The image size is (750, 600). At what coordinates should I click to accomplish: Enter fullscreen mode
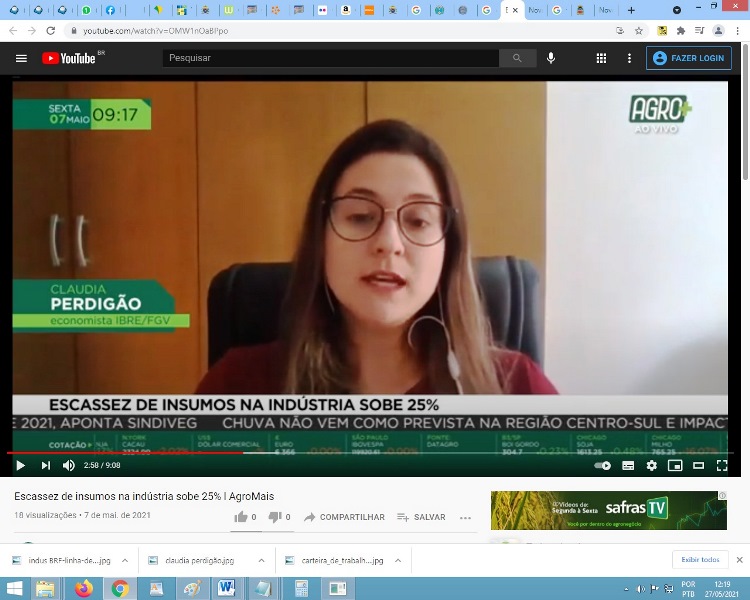[x=722, y=466]
